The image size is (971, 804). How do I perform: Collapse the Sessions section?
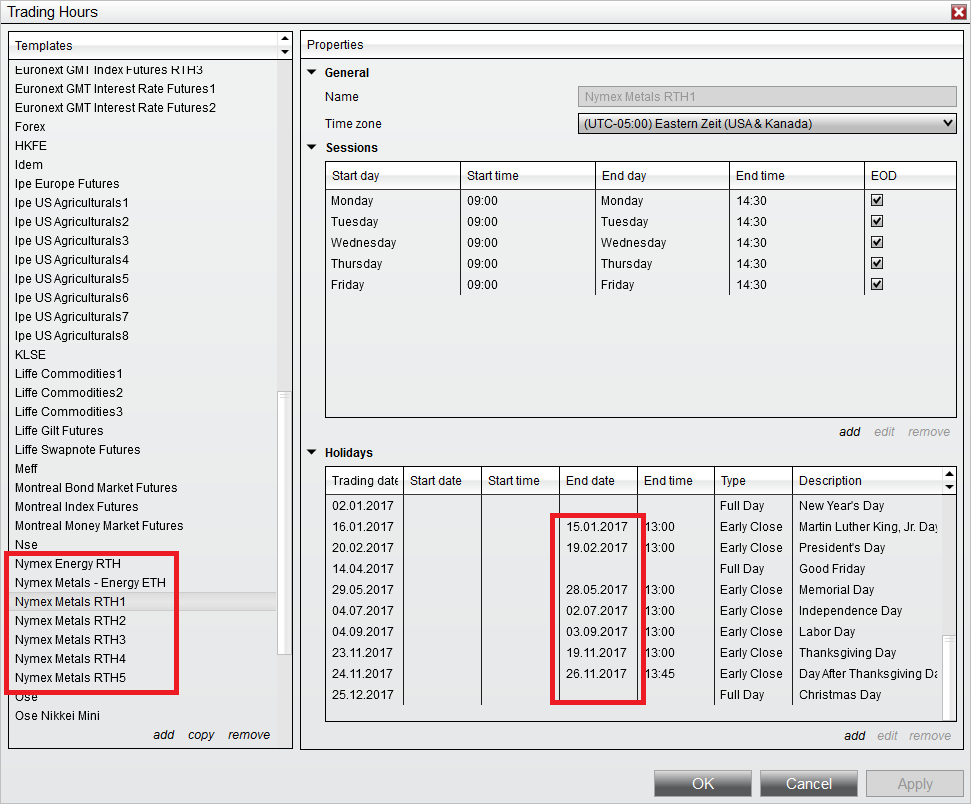click(311, 147)
